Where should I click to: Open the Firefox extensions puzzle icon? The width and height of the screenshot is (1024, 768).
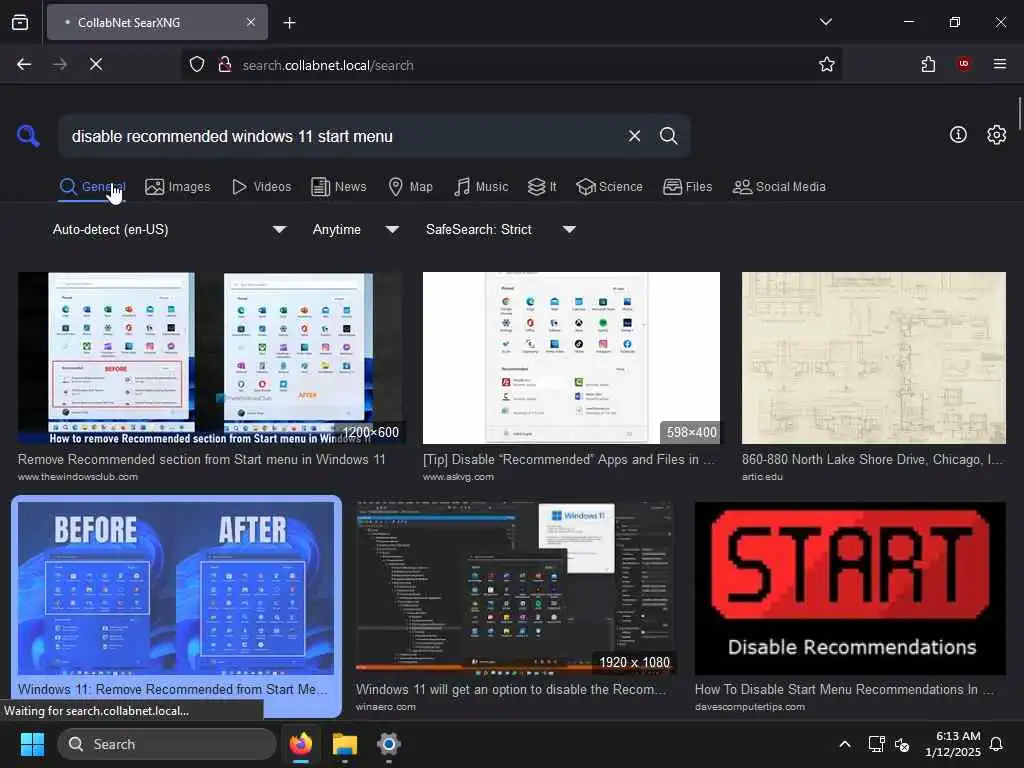pyautogui.click(x=928, y=64)
